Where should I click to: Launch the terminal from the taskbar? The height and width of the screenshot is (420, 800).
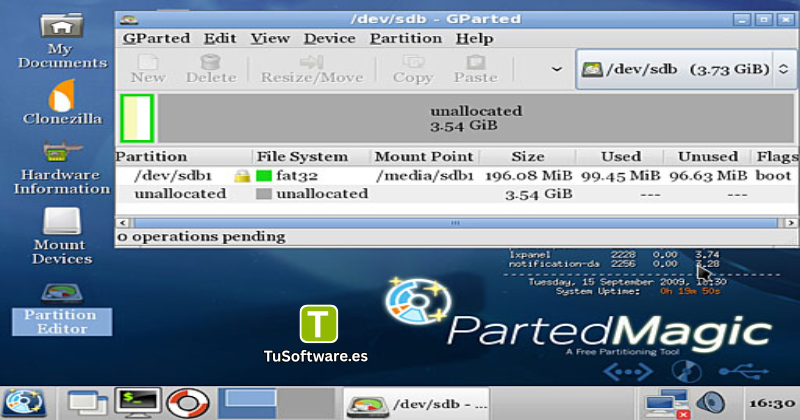[137, 403]
